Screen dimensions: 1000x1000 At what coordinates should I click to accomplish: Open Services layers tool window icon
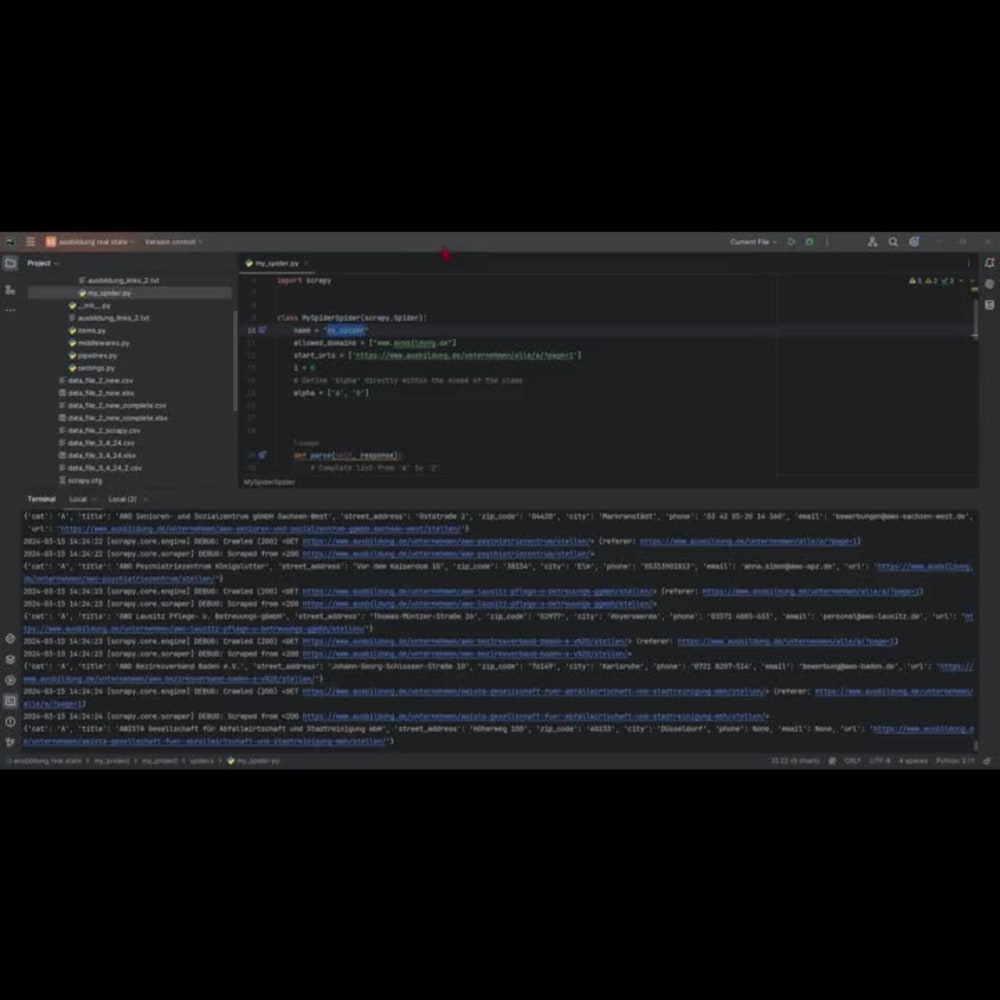point(10,659)
